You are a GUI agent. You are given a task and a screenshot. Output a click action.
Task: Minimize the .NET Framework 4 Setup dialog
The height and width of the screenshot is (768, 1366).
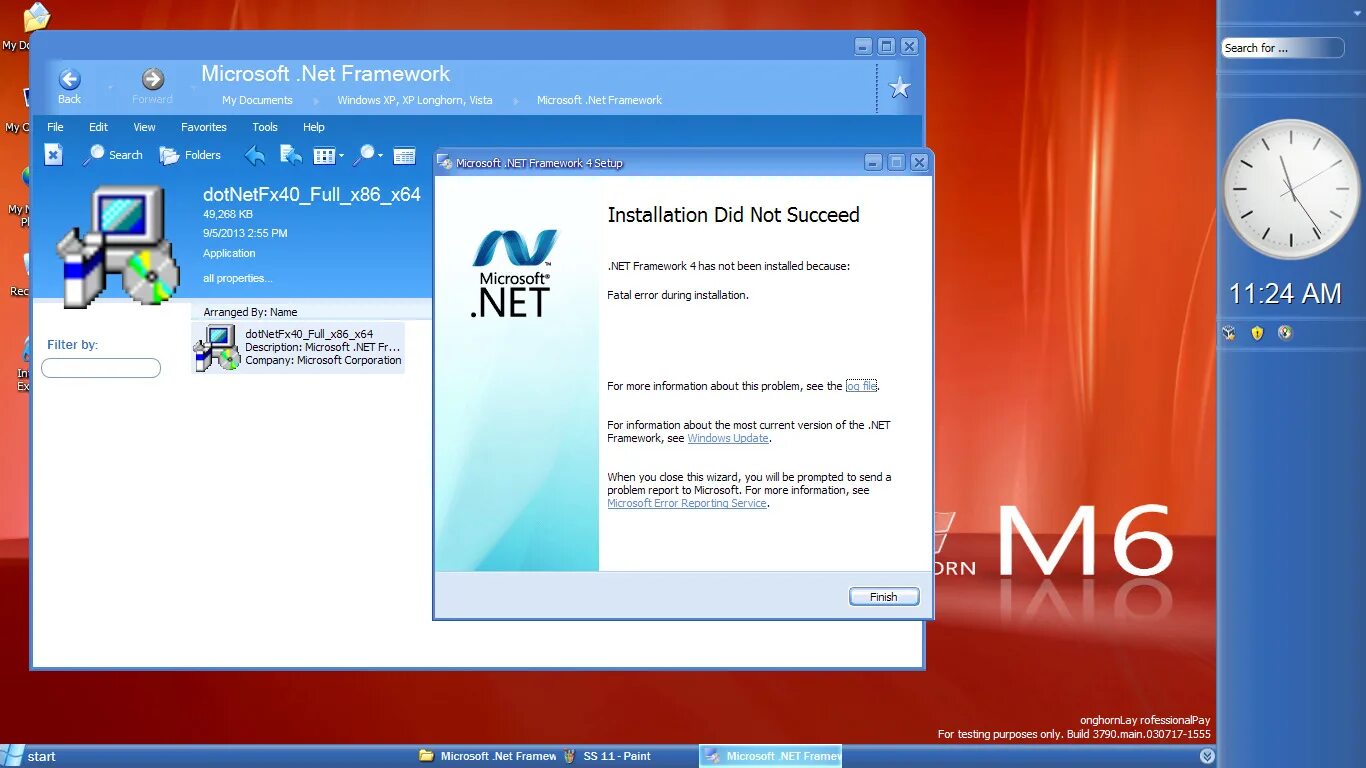[x=874, y=162]
